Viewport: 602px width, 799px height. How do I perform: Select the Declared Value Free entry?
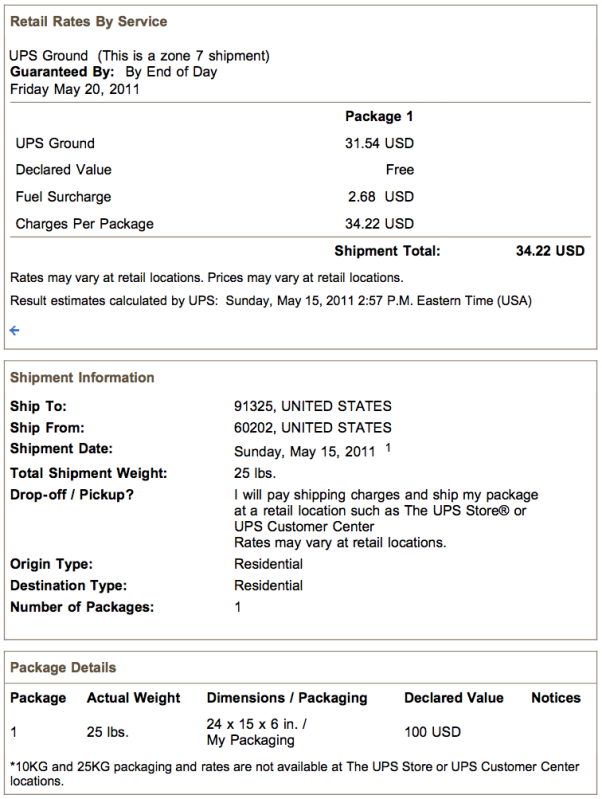(x=400, y=170)
